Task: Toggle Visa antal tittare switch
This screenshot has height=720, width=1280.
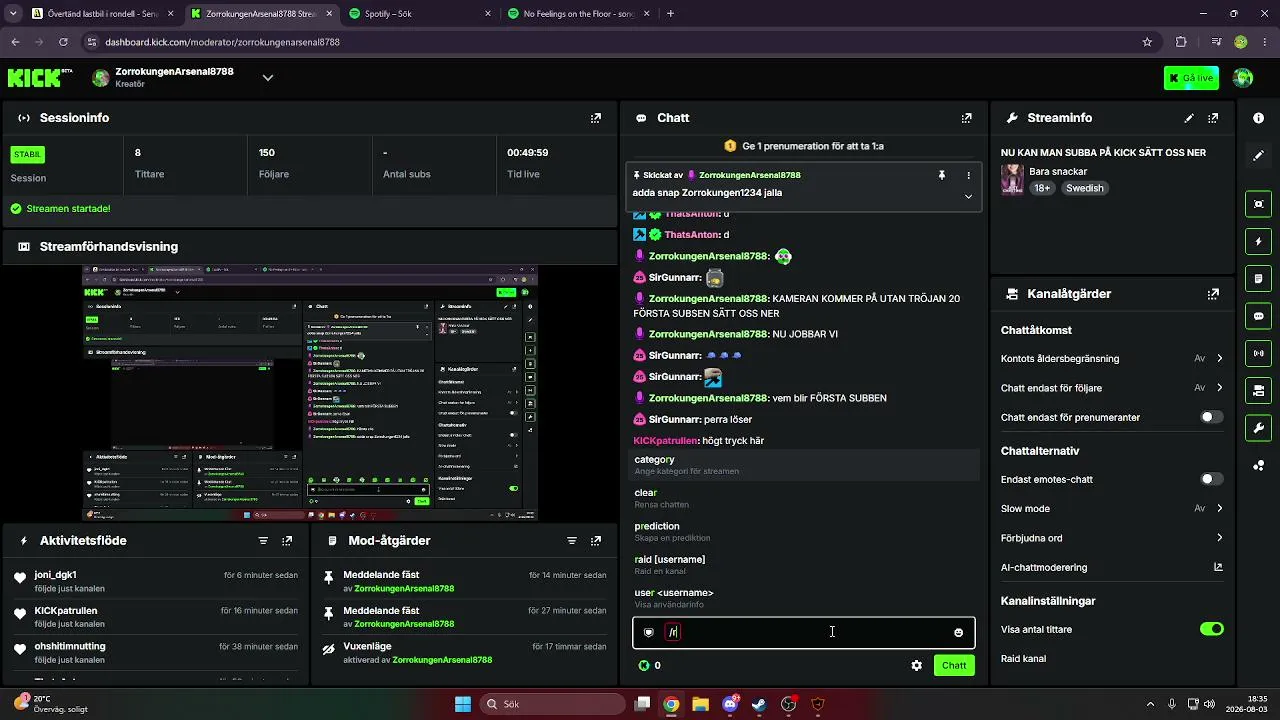Action: click(x=1211, y=629)
